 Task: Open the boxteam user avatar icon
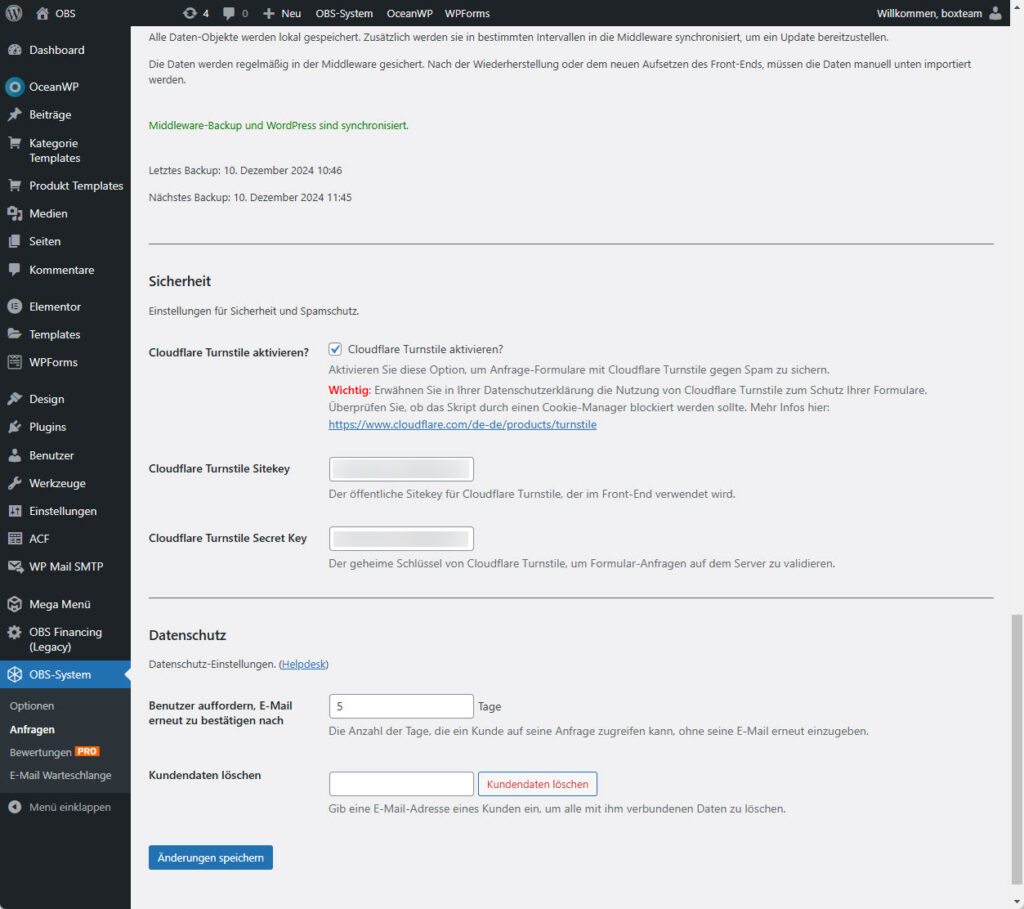(x=995, y=13)
